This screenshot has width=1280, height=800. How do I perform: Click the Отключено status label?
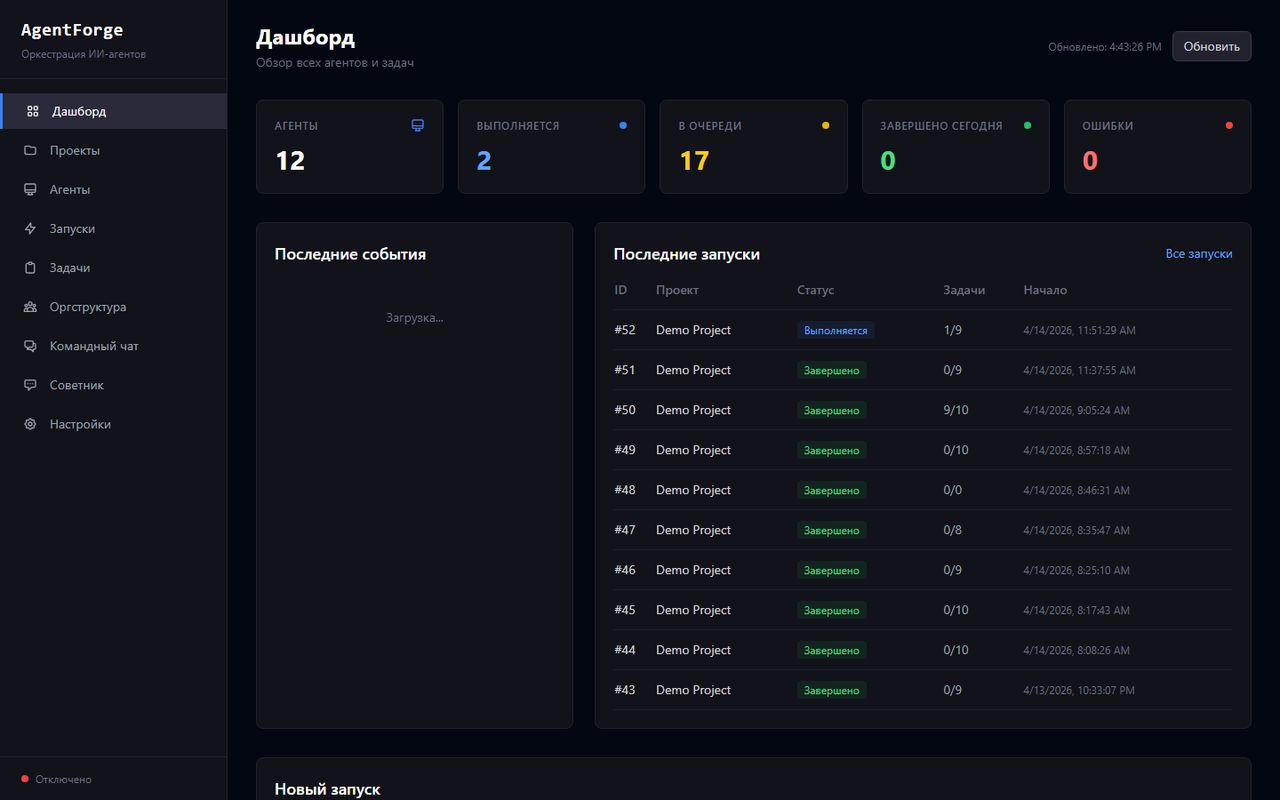click(63, 779)
